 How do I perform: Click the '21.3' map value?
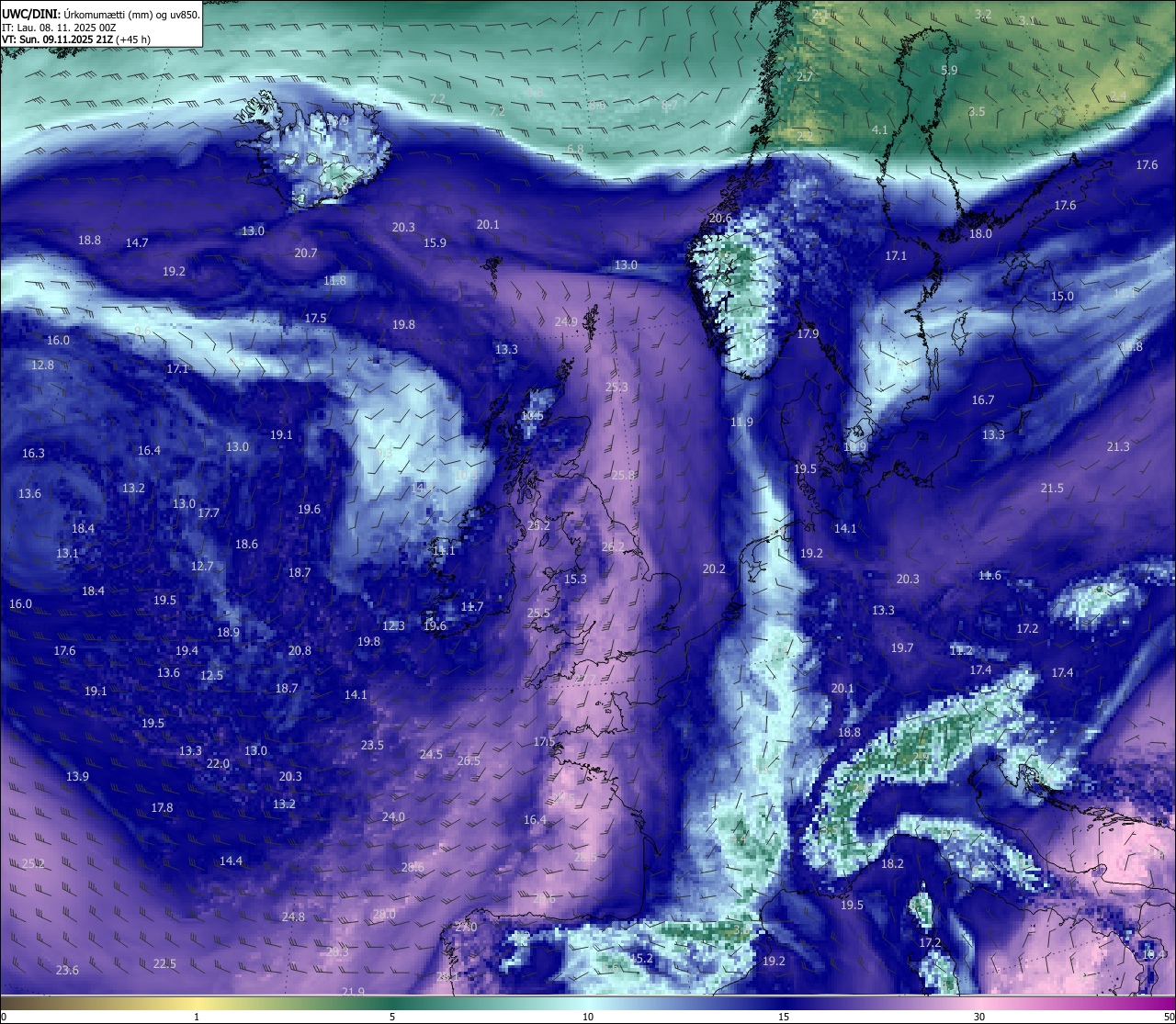(x=1118, y=446)
